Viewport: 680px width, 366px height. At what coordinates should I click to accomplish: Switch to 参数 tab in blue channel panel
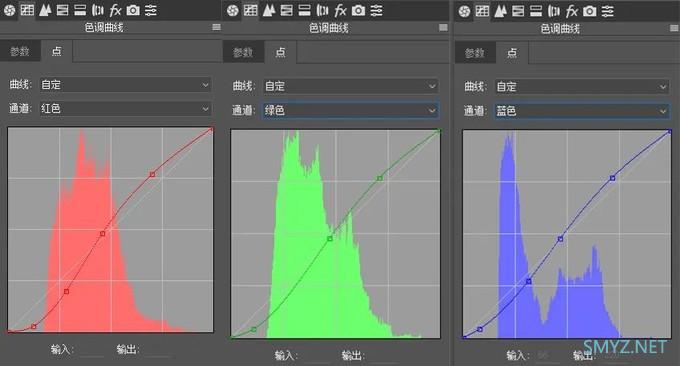[x=475, y=53]
